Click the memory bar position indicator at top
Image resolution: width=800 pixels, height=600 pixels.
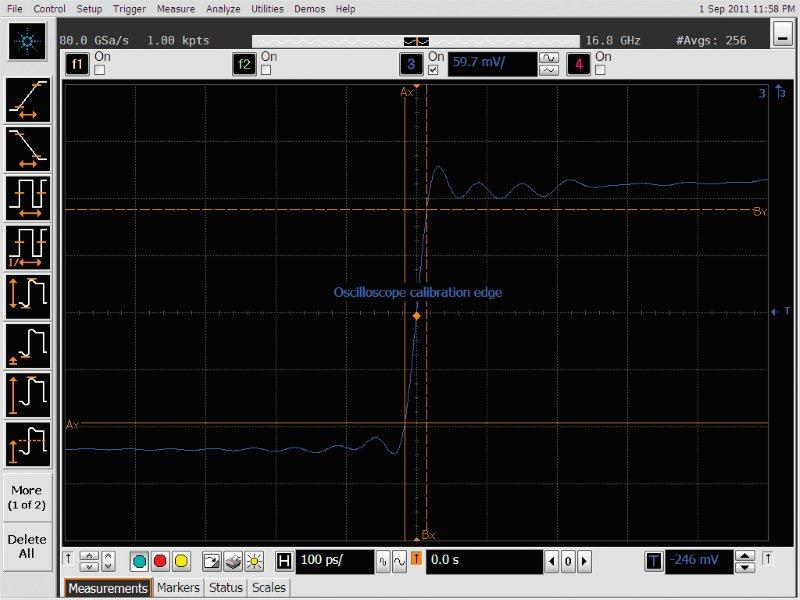point(415,40)
